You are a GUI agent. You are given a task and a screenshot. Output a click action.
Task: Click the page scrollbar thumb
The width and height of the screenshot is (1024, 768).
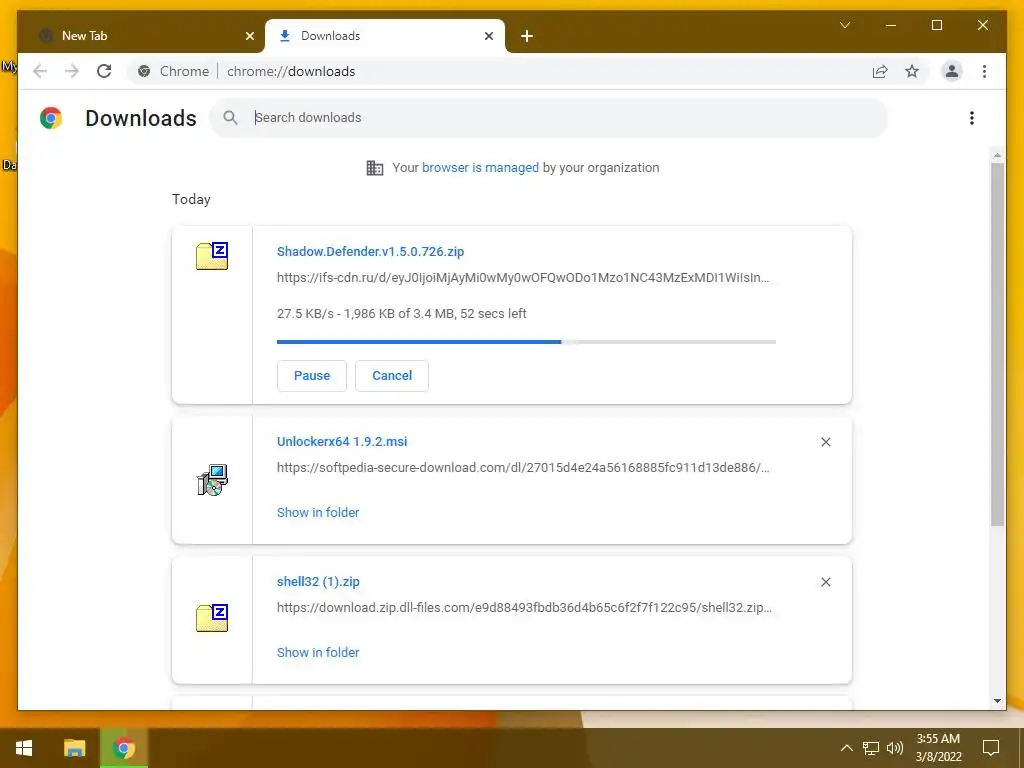pyautogui.click(x=997, y=344)
